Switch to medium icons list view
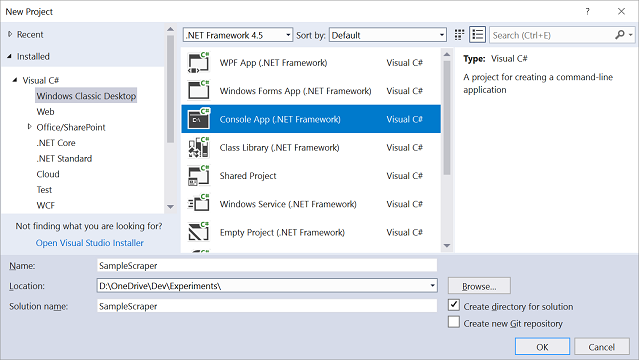Viewport: 639px width, 360px height. 477,35
